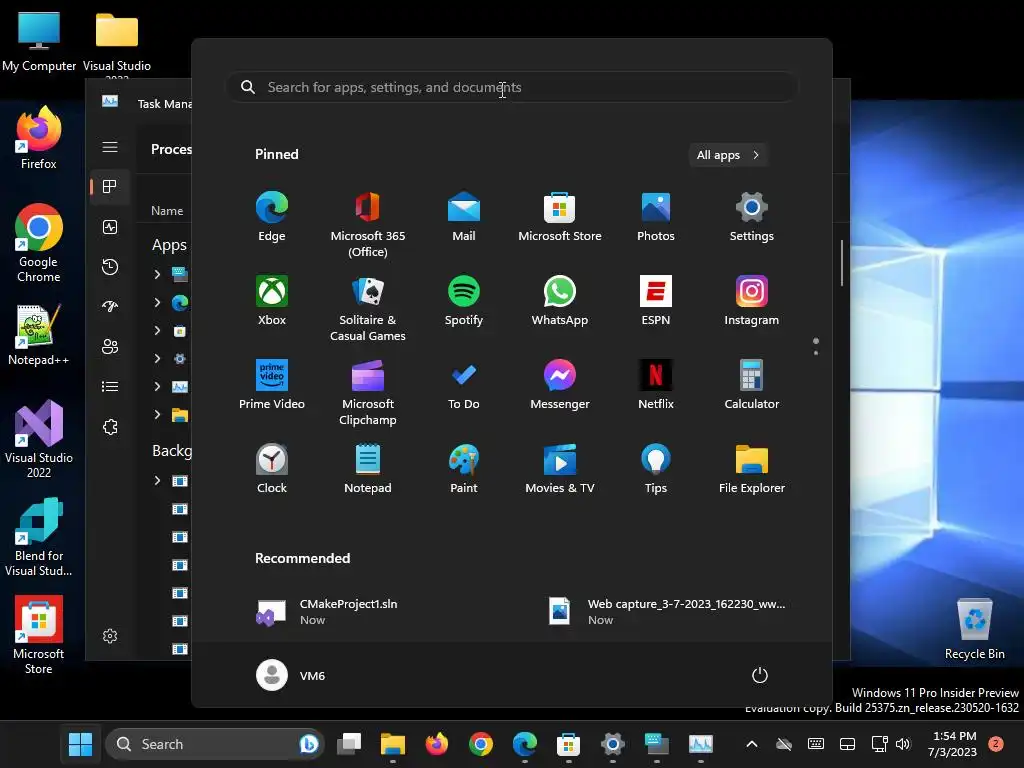The width and height of the screenshot is (1024, 768).
Task: Launch Microsoft 365 (Office) from Pinned
Action: pos(368,224)
